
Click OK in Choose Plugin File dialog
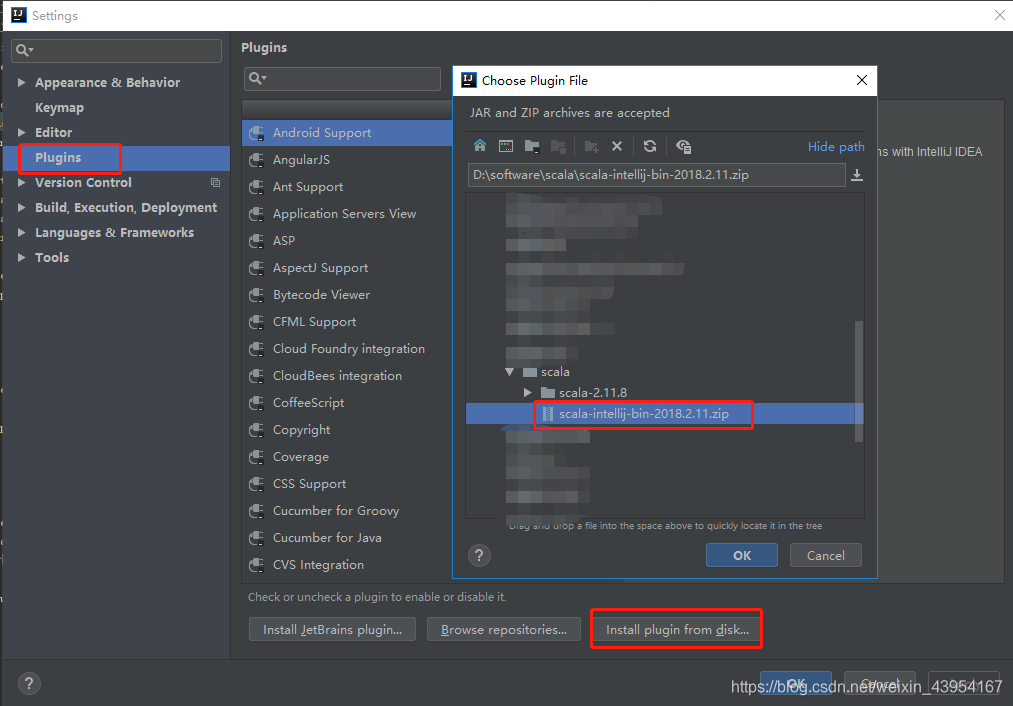click(742, 555)
